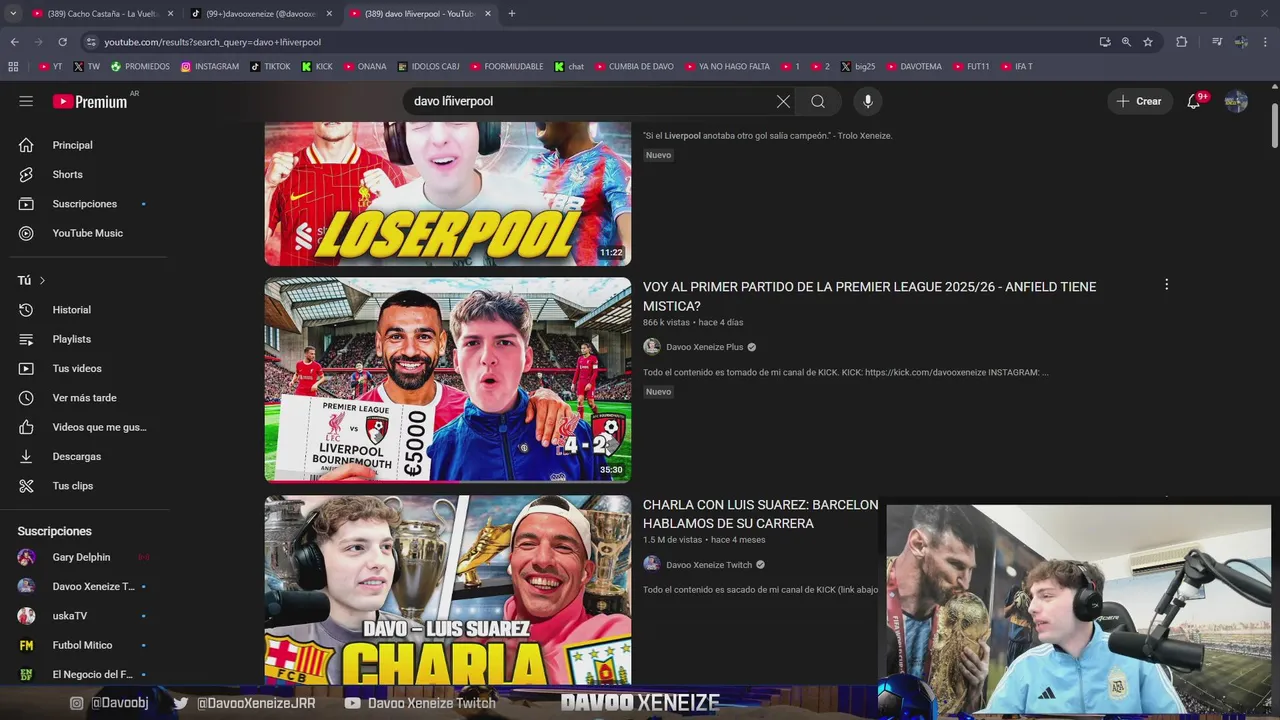Open Suscripciones in the sidebar

click(84, 204)
